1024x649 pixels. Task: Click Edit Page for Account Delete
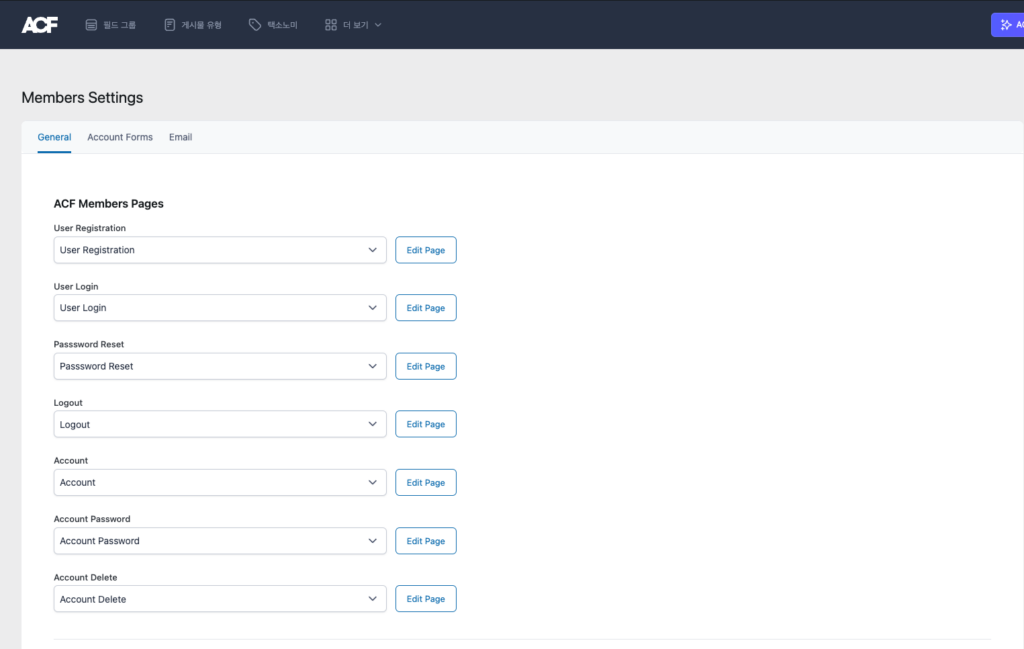click(426, 599)
